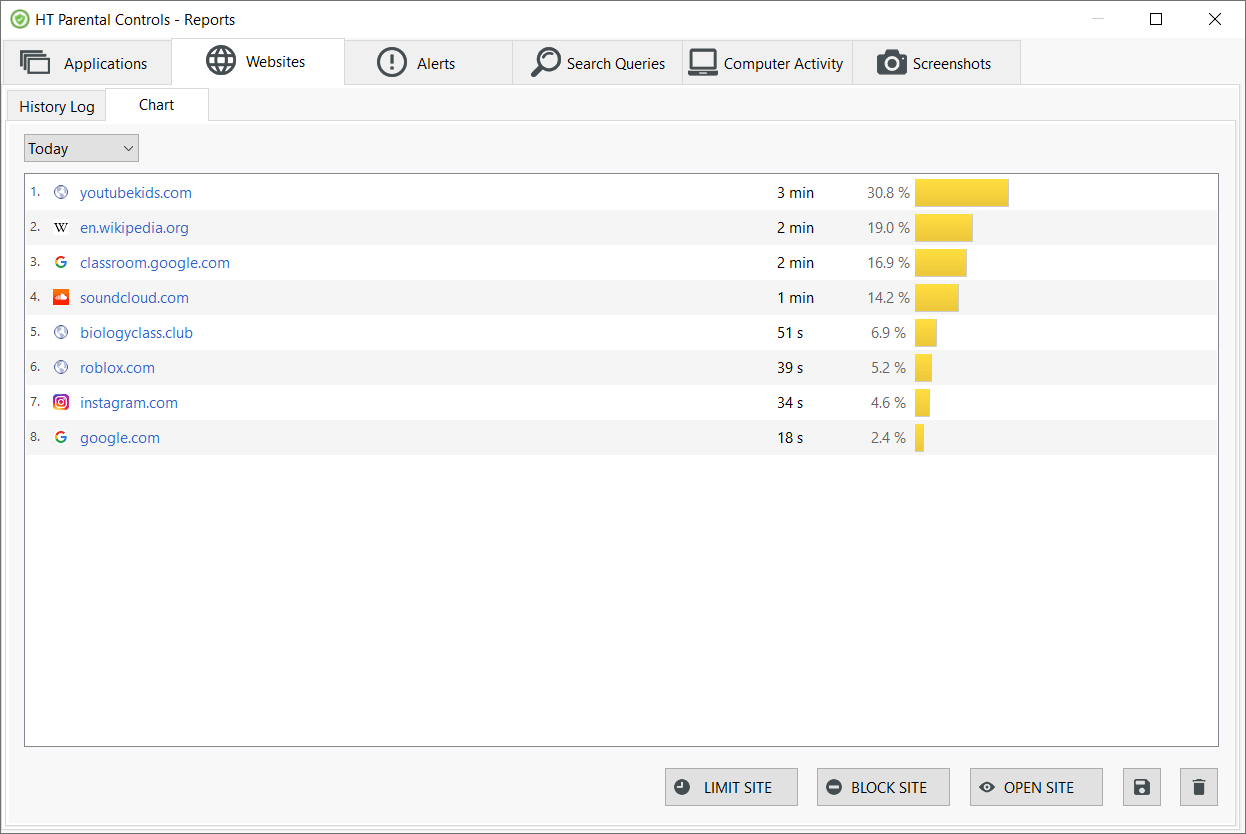Open the youtubekids.com link
This screenshot has height=834, width=1246.
point(136,193)
